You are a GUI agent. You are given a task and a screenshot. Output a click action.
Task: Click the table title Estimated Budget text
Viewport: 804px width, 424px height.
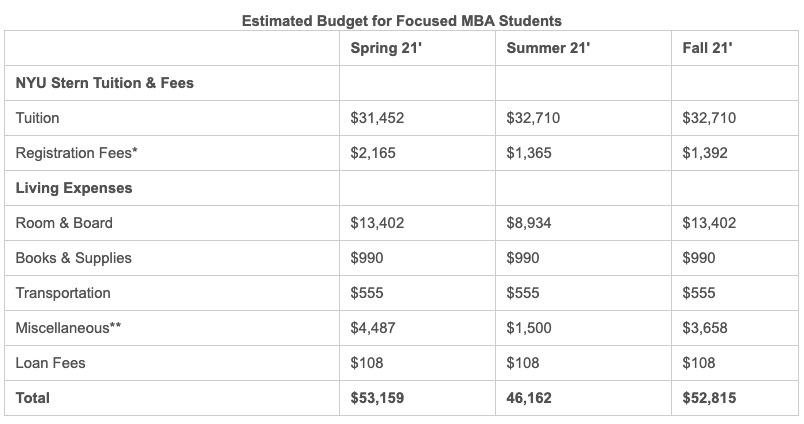click(402, 19)
